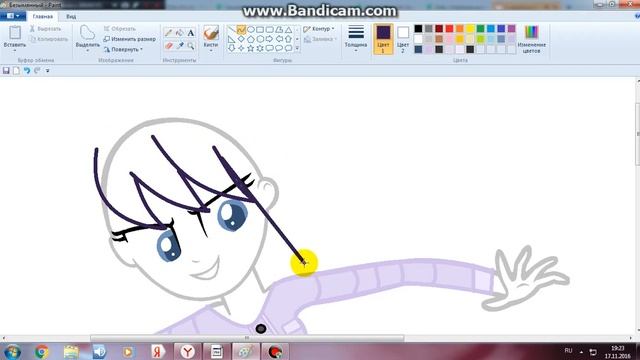Switch to the Главная ribbon tab
Screen dimensions: 640x360
point(42,16)
